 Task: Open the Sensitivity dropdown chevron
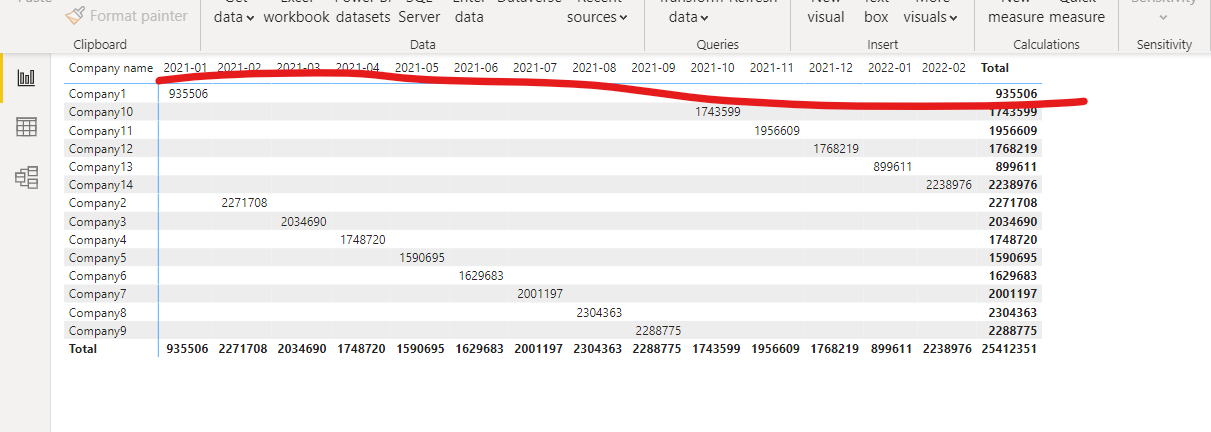(1163, 17)
